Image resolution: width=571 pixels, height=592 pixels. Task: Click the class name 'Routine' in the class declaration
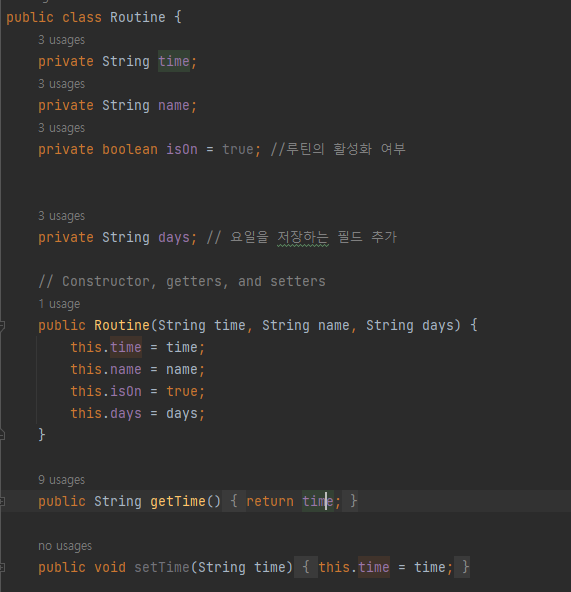[137, 17]
